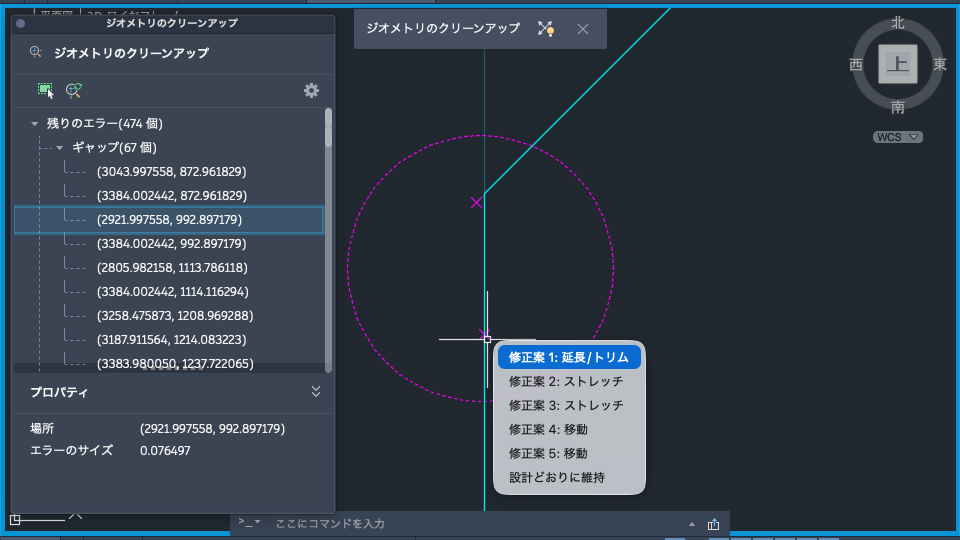Click 北 on the view compass
The height and width of the screenshot is (540, 960).
[x=898, y=23]
